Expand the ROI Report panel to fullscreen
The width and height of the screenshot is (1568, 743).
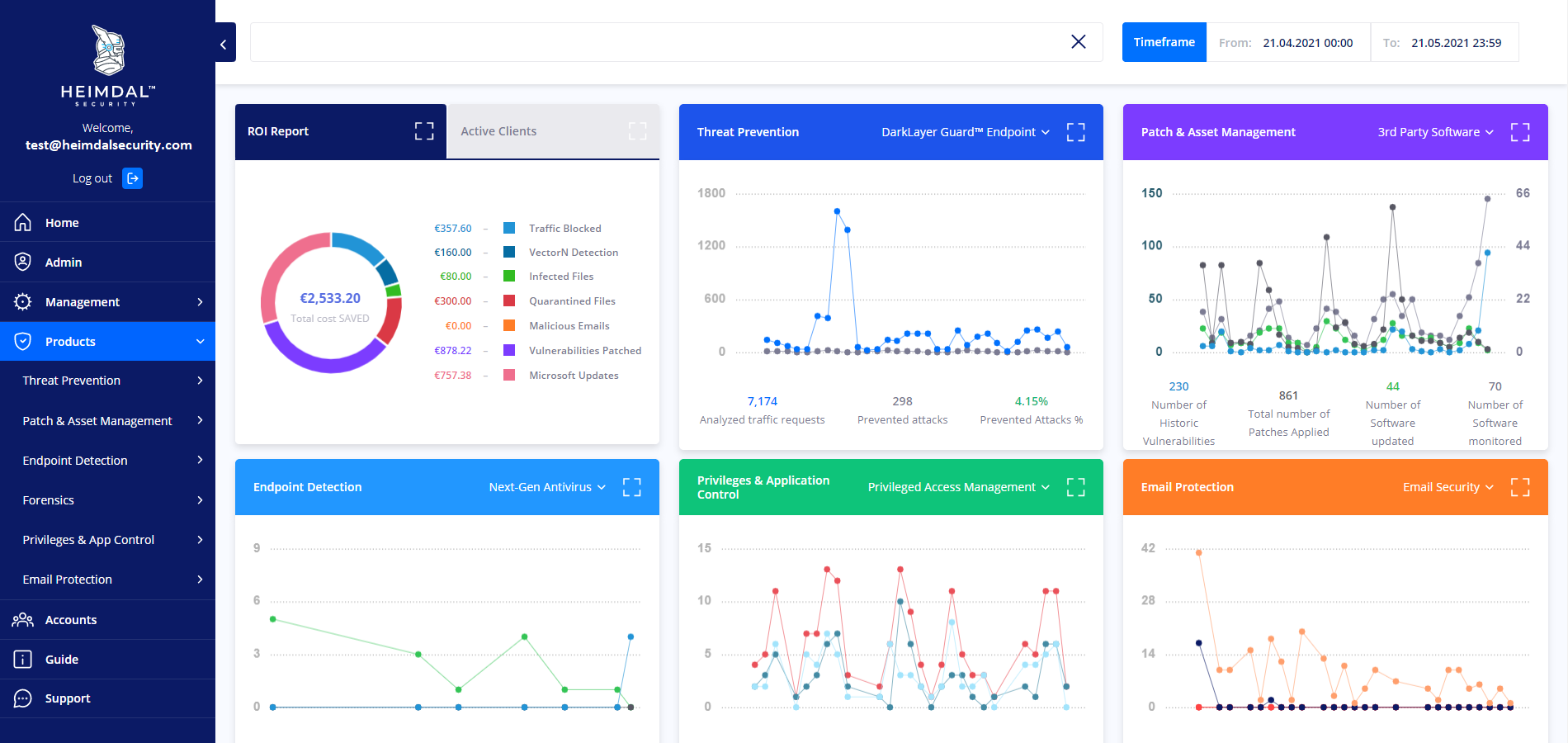tap(424, 131)
